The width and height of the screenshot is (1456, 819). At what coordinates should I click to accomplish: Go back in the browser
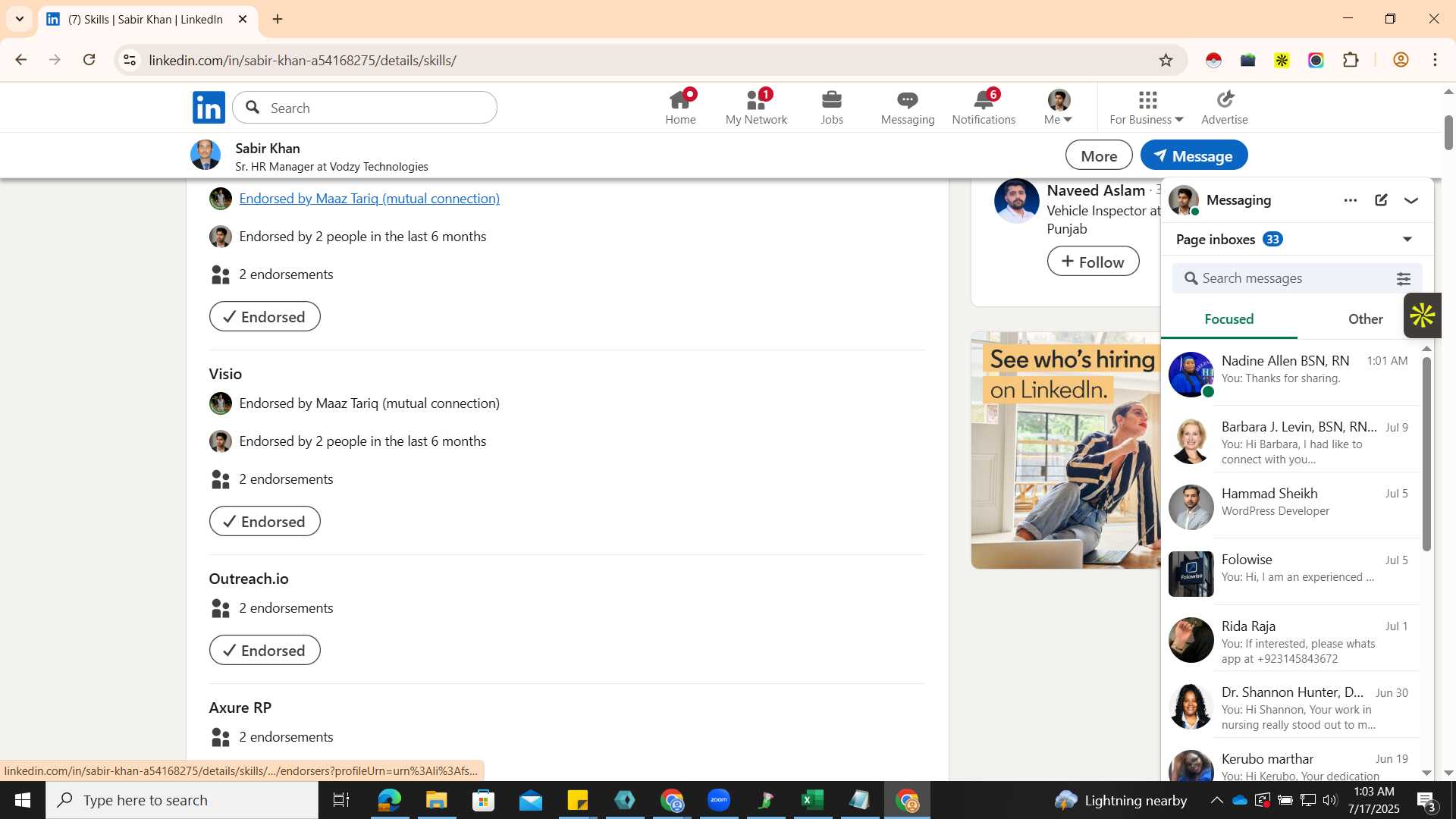(20, 60)
